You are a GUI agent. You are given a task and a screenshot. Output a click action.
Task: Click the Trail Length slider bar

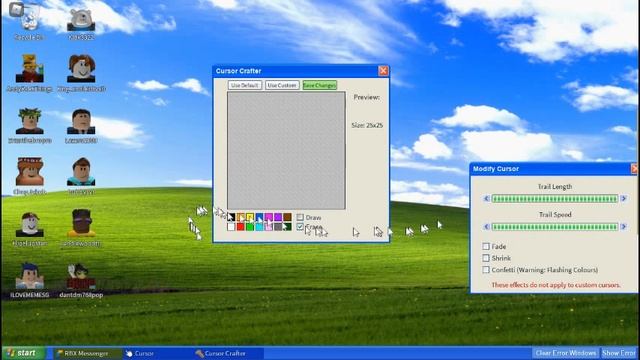click(x=555, y=199)
